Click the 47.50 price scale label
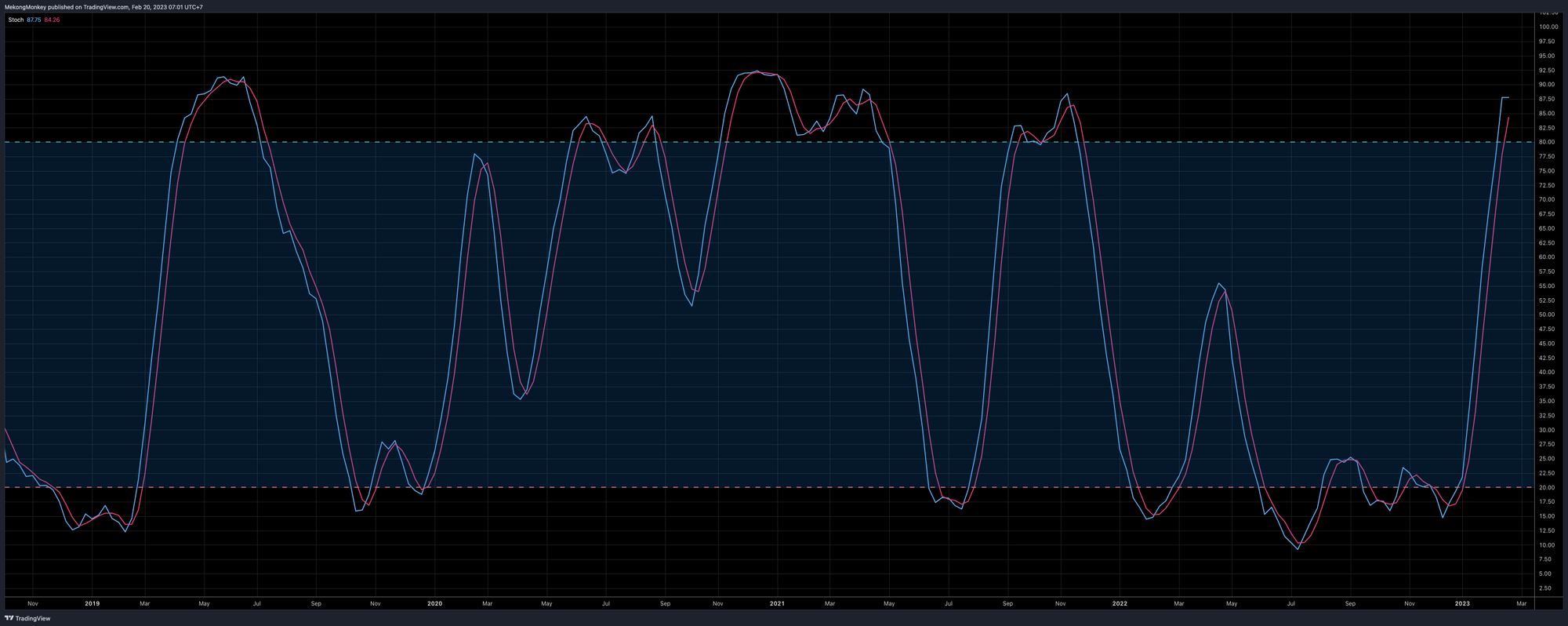Viewport: 1568px width, 626px height. tap(1548, 329)
